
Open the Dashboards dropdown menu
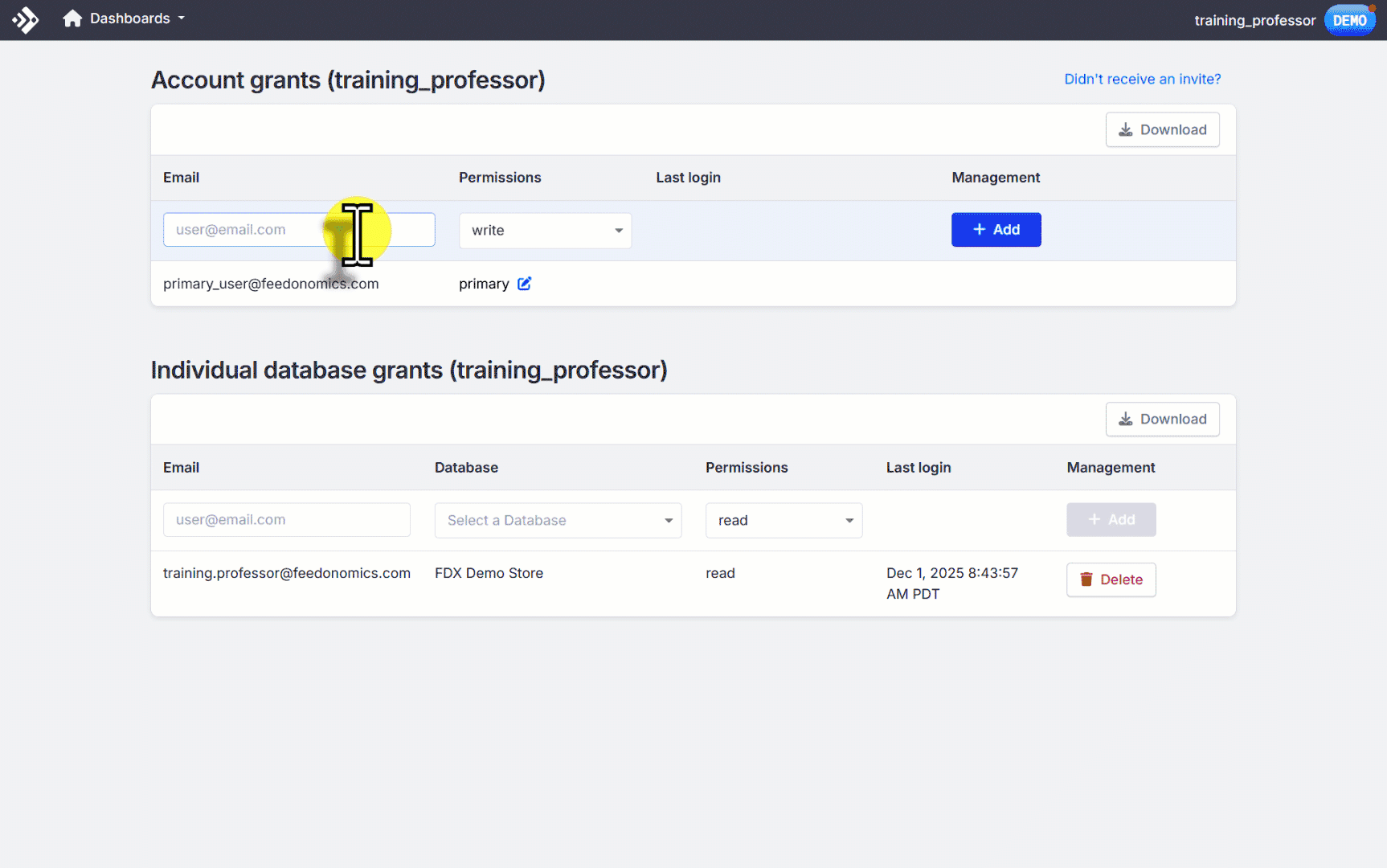pos(137,18)
